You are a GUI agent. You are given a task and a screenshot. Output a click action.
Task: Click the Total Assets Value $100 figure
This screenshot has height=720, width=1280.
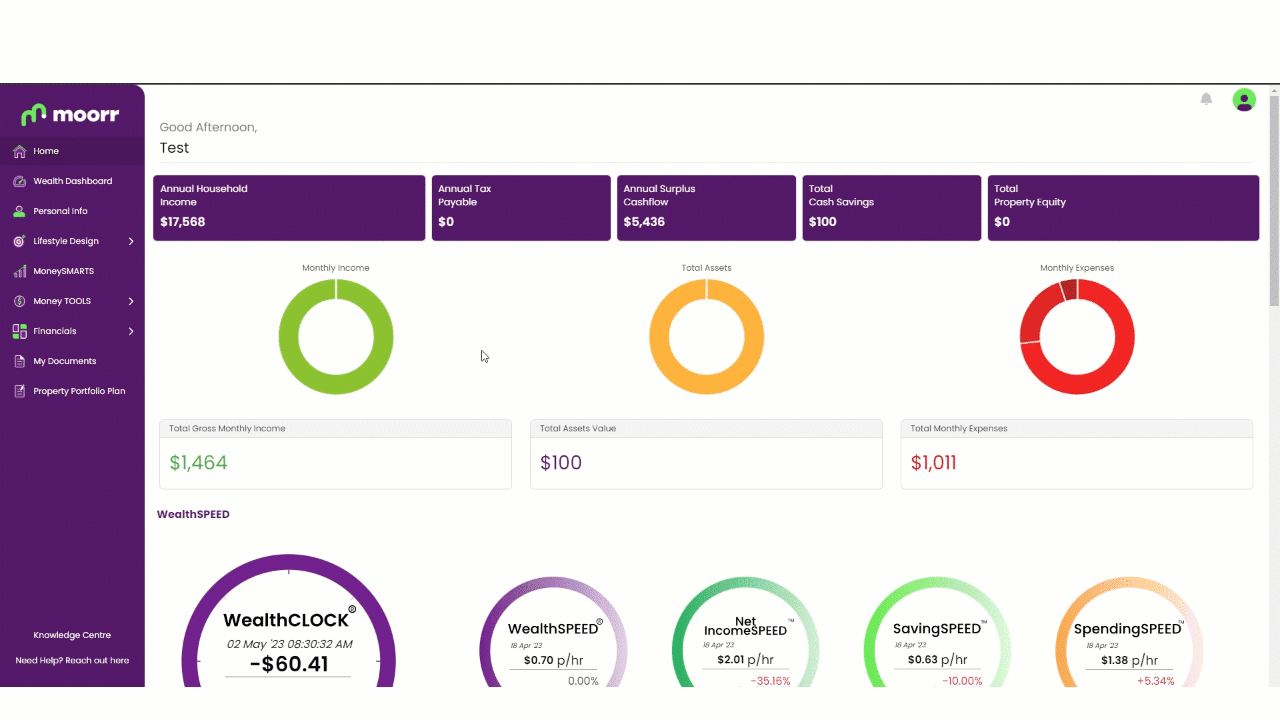[x=561, y=463]
